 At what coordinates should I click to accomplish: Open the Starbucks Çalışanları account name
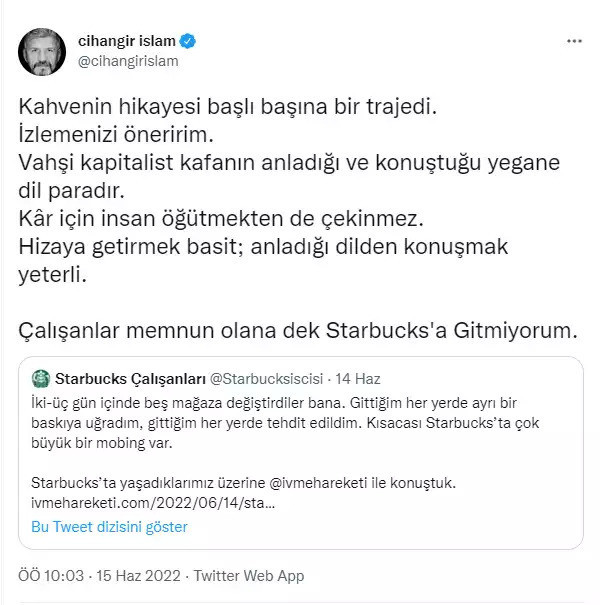(x=130, y=379)
